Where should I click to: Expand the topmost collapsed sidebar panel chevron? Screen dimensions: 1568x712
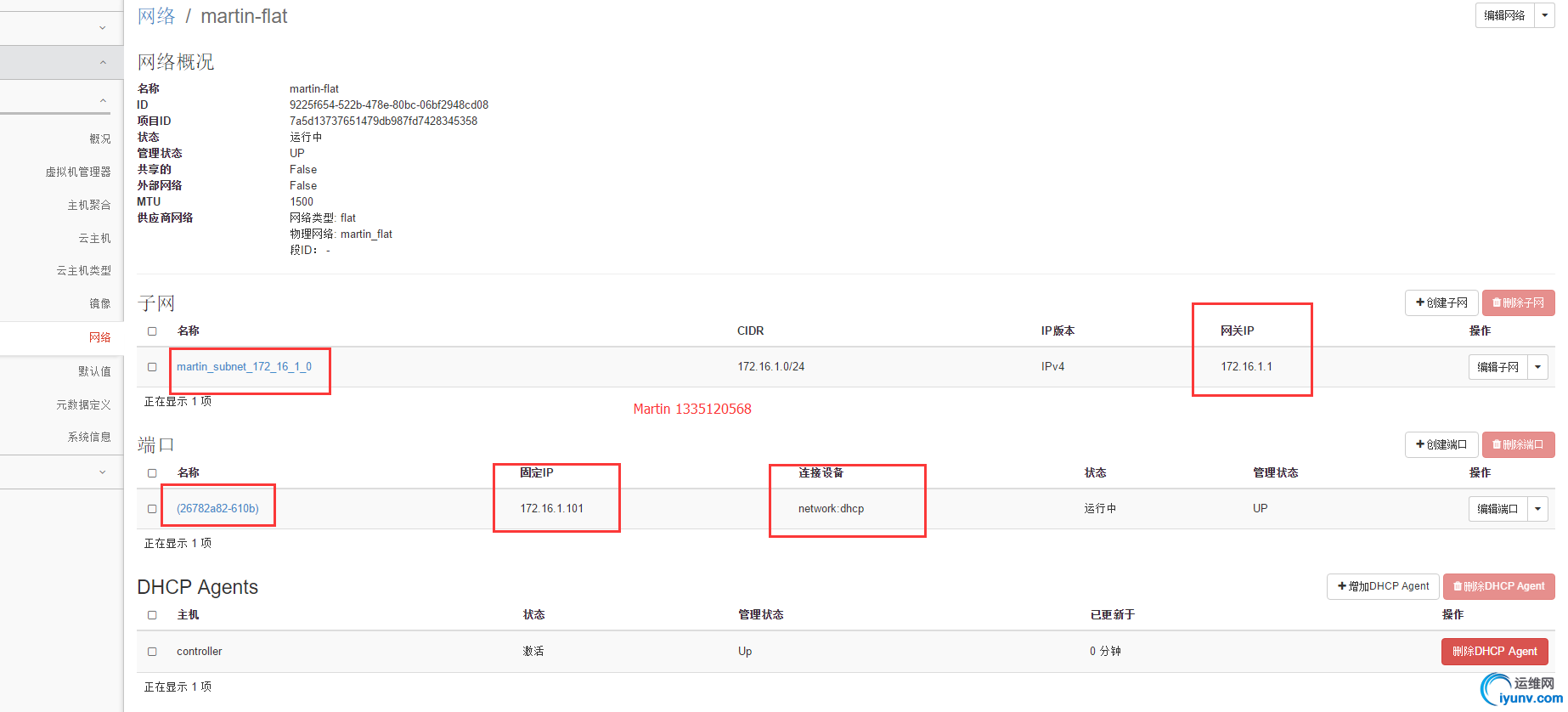pyautogui.click(x=103, y=28)
